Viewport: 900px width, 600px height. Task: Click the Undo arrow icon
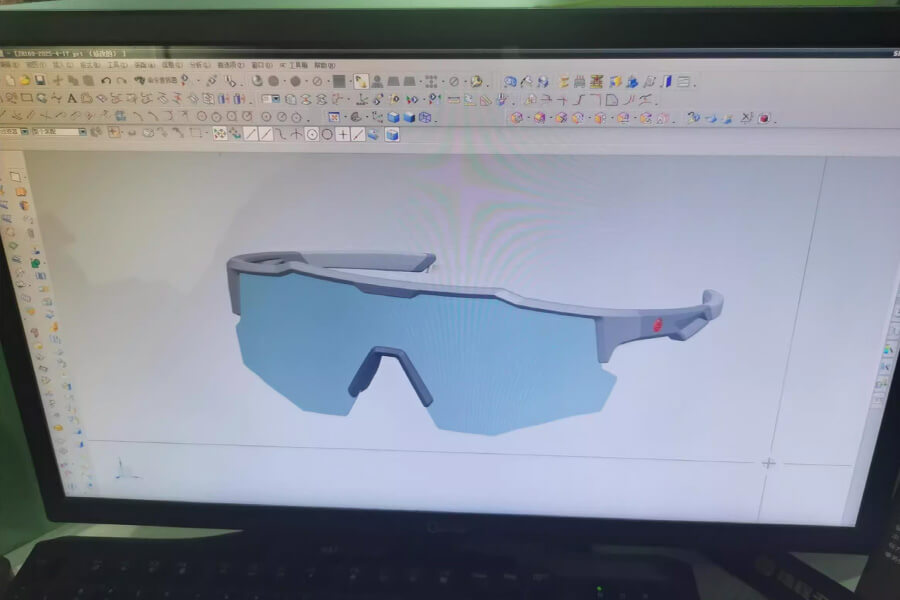click(106, 80)
